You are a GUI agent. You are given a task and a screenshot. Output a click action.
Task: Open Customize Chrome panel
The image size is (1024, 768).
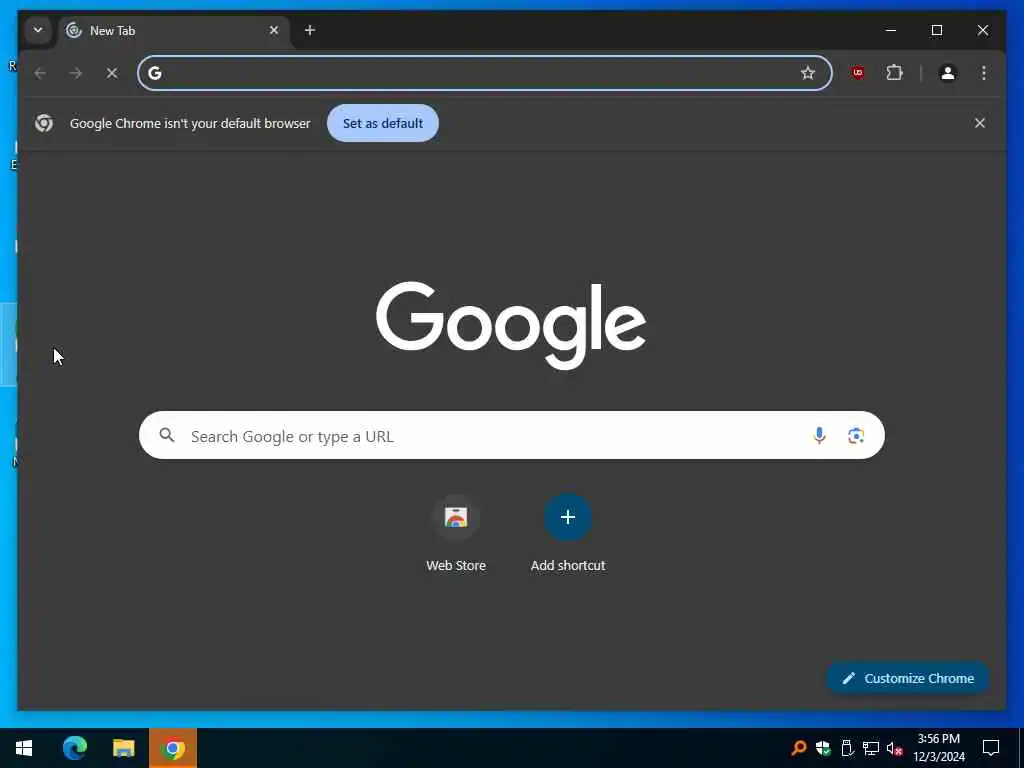[x=908, y=679]
